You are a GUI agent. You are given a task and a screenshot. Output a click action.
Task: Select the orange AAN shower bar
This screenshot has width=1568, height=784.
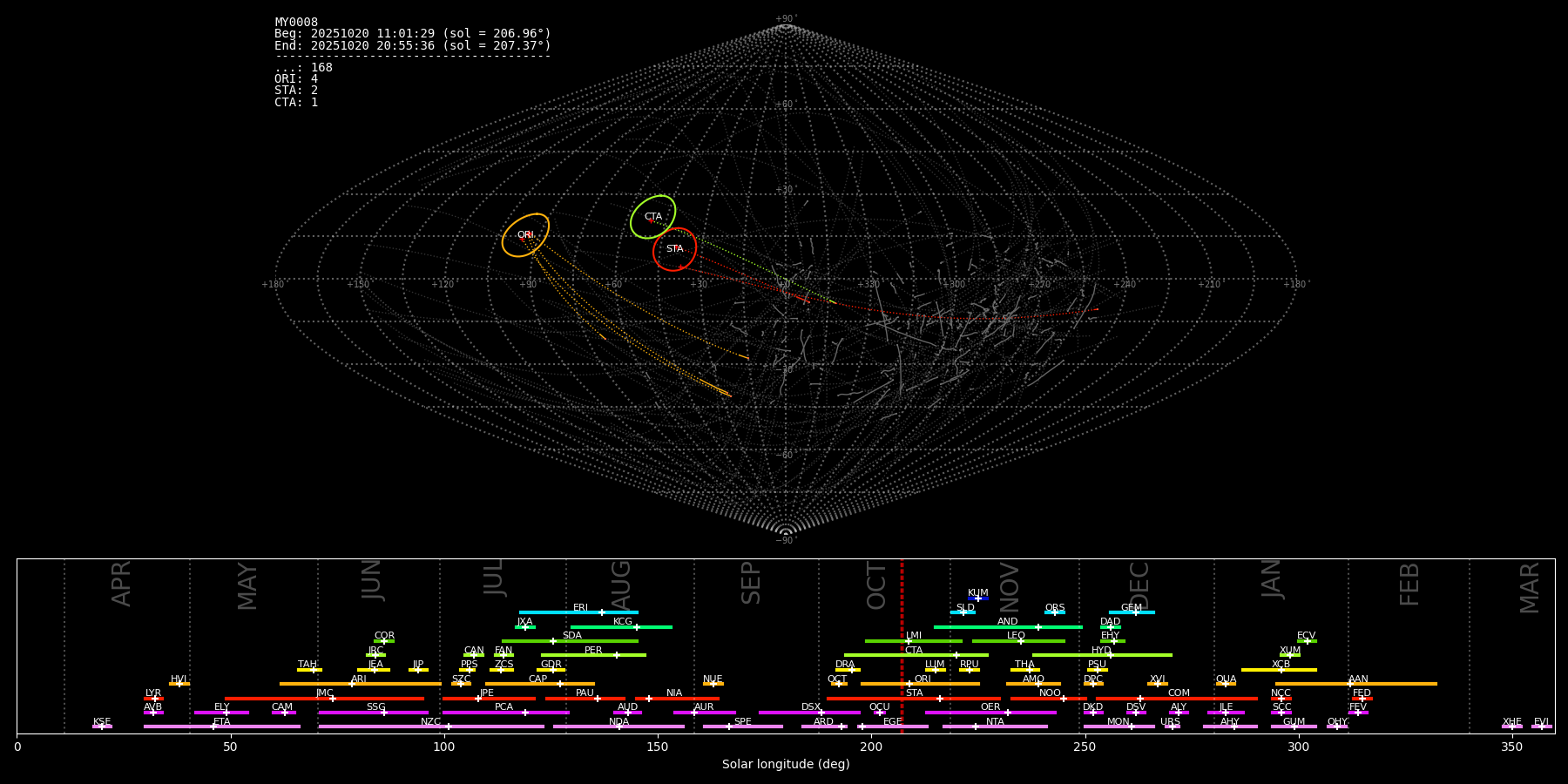tap(1356, 684)
